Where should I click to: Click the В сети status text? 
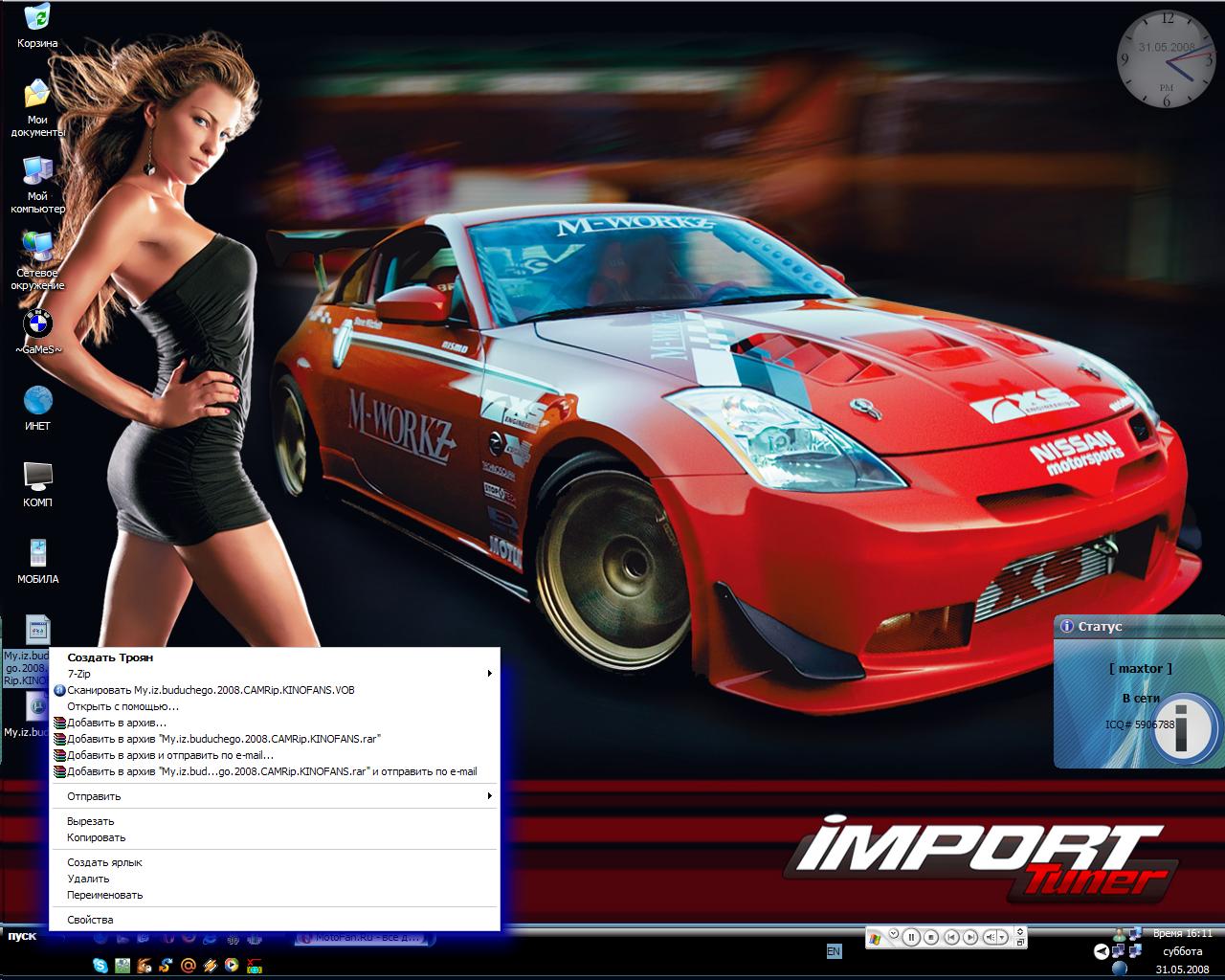click(x=1141, y=699)
